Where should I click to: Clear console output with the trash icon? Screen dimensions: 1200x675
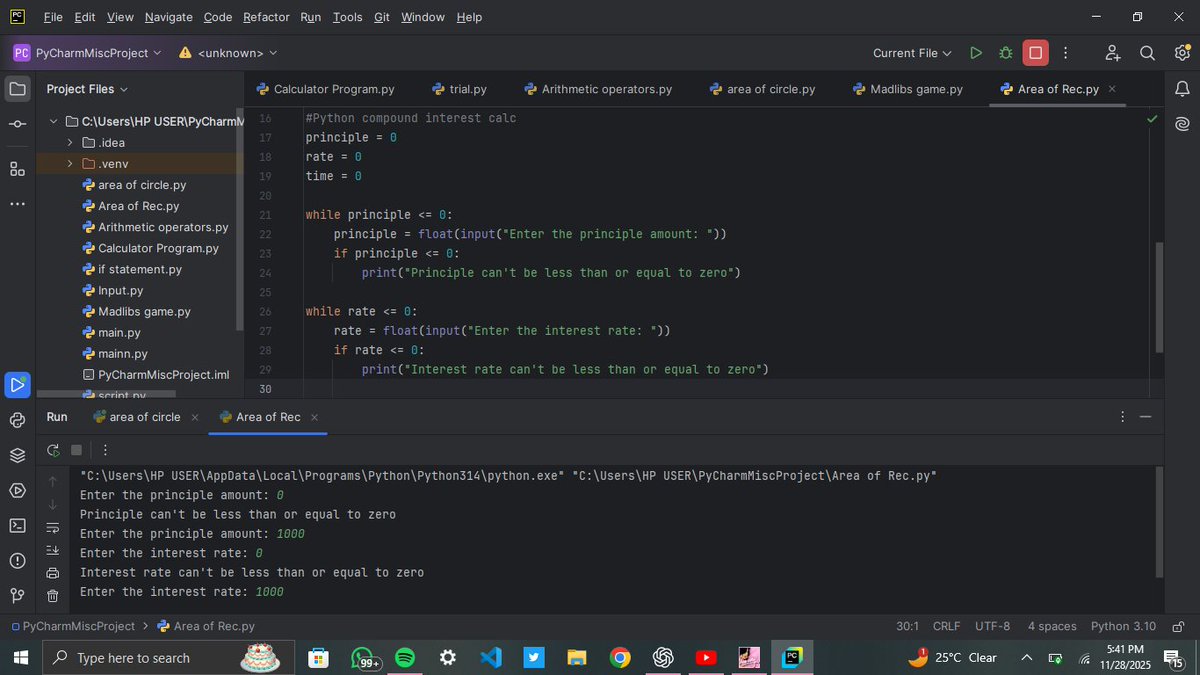(53, 594)
